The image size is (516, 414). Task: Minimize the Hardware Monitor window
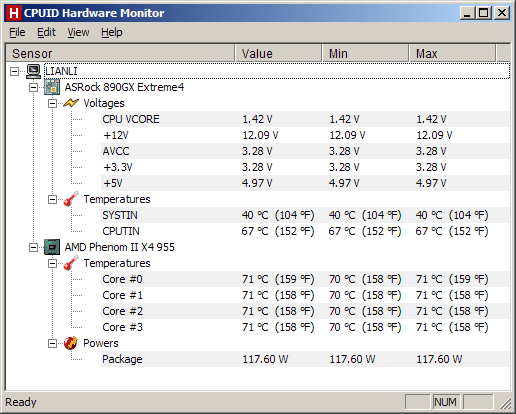(x=467, y=13)
